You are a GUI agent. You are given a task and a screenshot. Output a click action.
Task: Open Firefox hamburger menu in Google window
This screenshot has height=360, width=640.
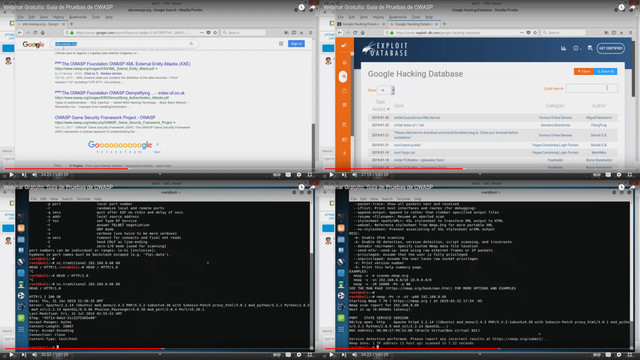(x=311, y=32)
